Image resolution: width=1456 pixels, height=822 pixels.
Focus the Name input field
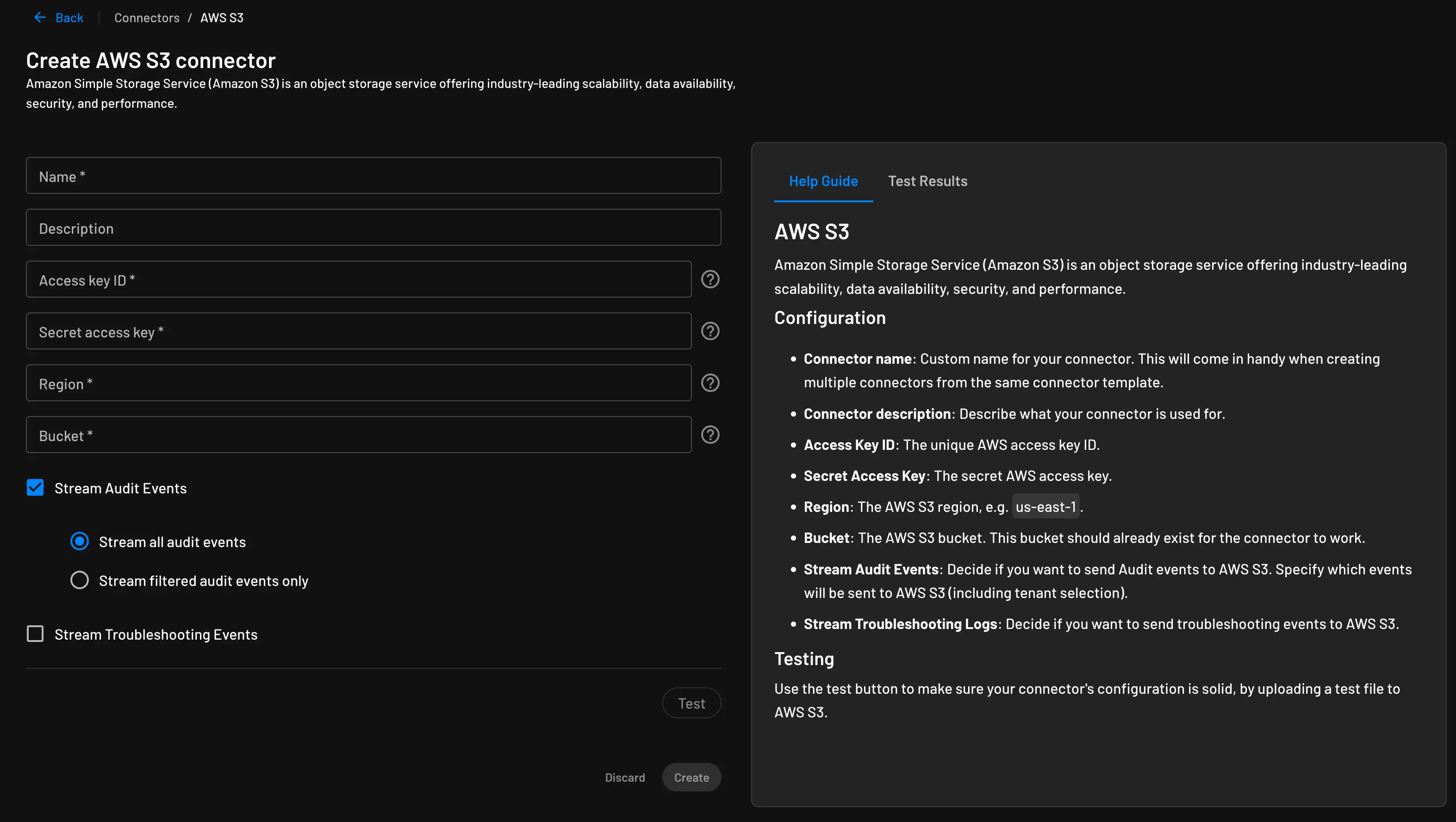coord(373,176)
